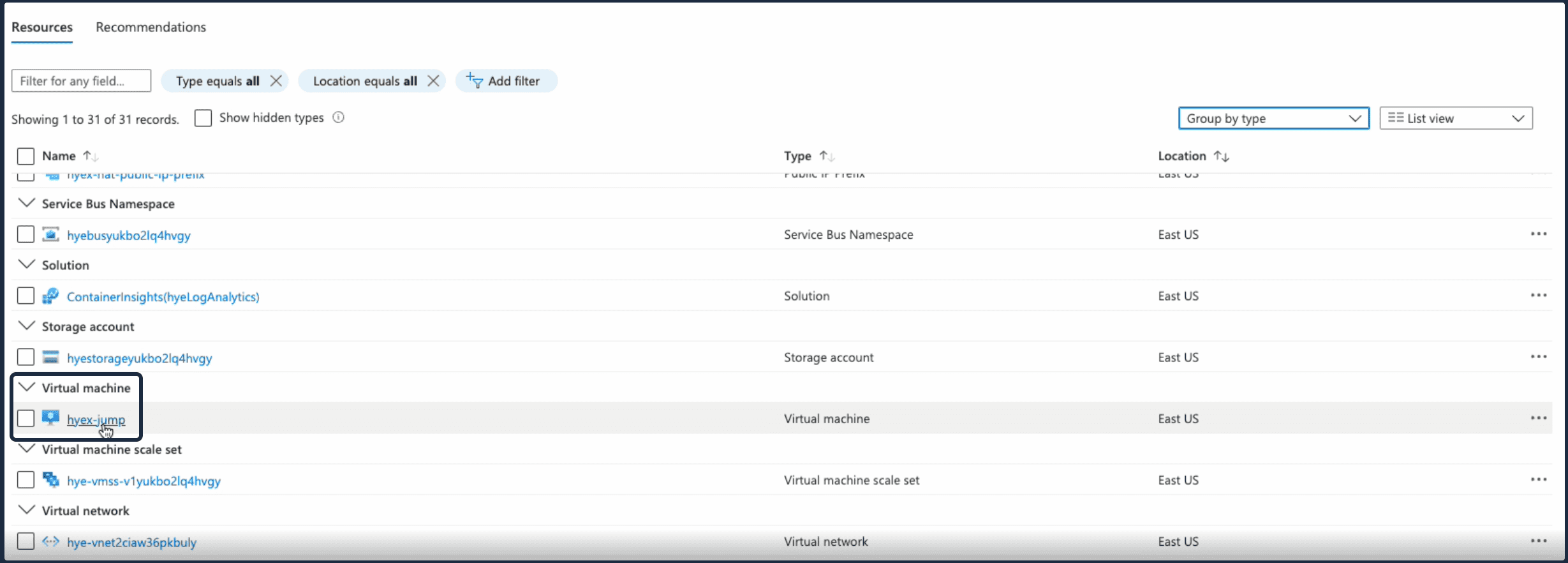Click the Filter for any field input
Screen dimensions: 1568x563
[81, 81]
